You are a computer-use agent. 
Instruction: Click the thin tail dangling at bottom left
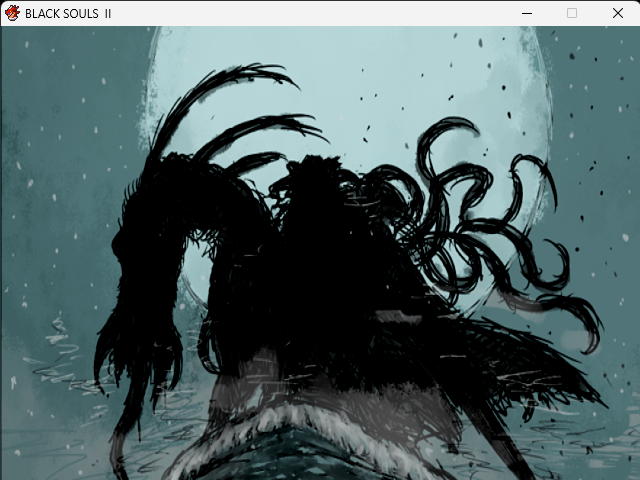[x=120, y=445]
